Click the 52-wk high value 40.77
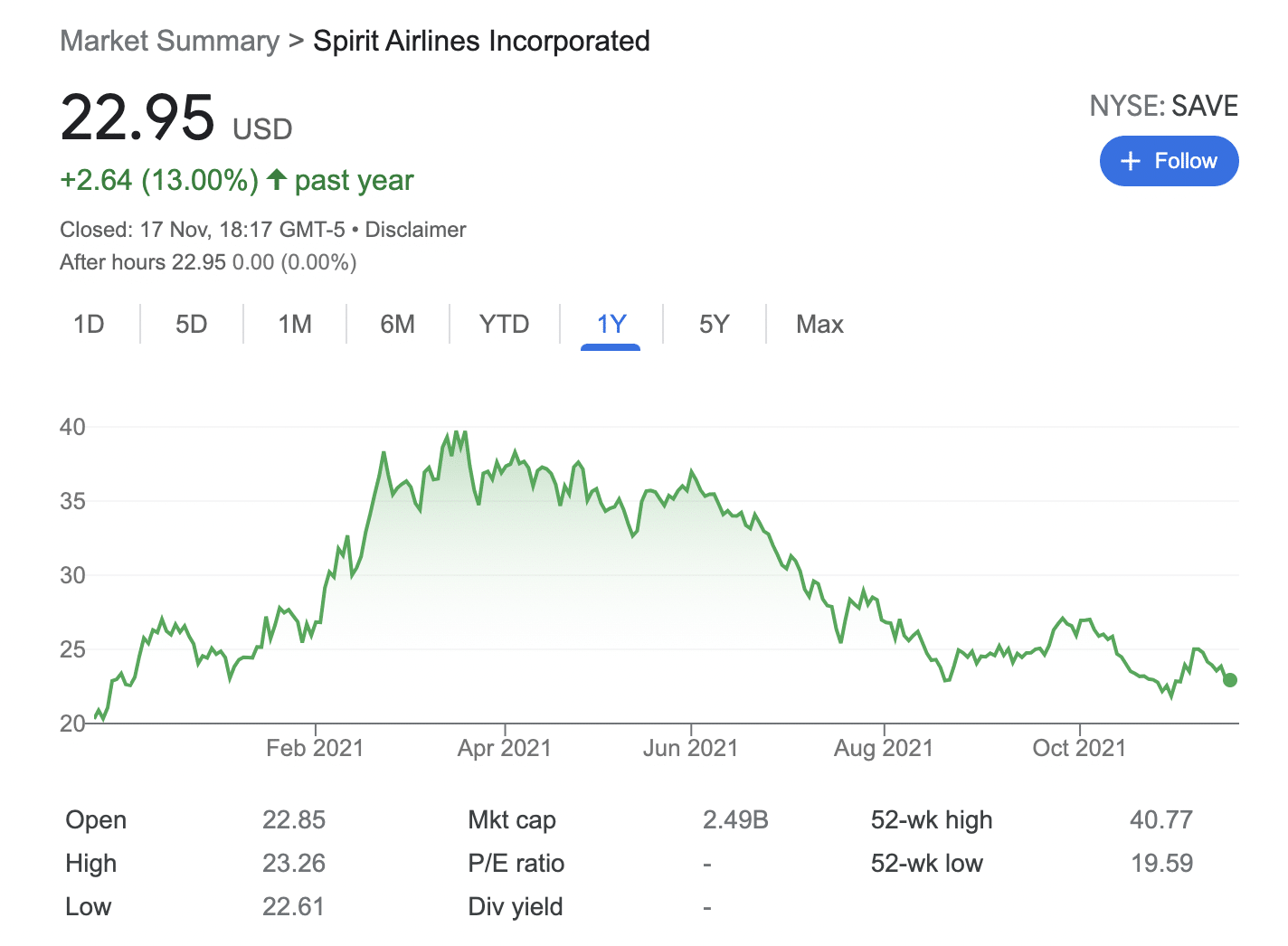The image size is (1288, 946). click(x=1161, y=819)
